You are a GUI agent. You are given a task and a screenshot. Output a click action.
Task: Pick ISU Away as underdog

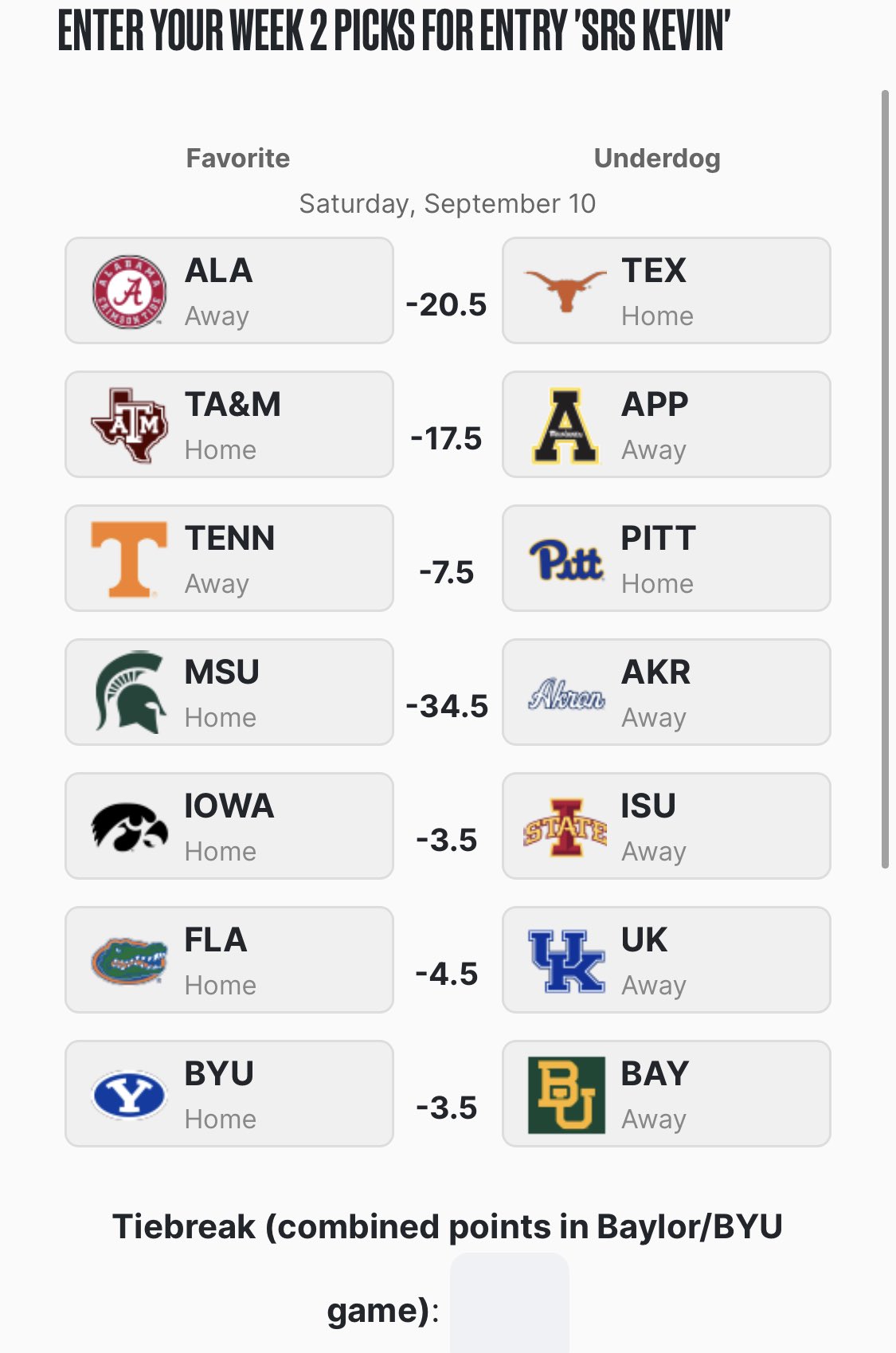(667, 826)
